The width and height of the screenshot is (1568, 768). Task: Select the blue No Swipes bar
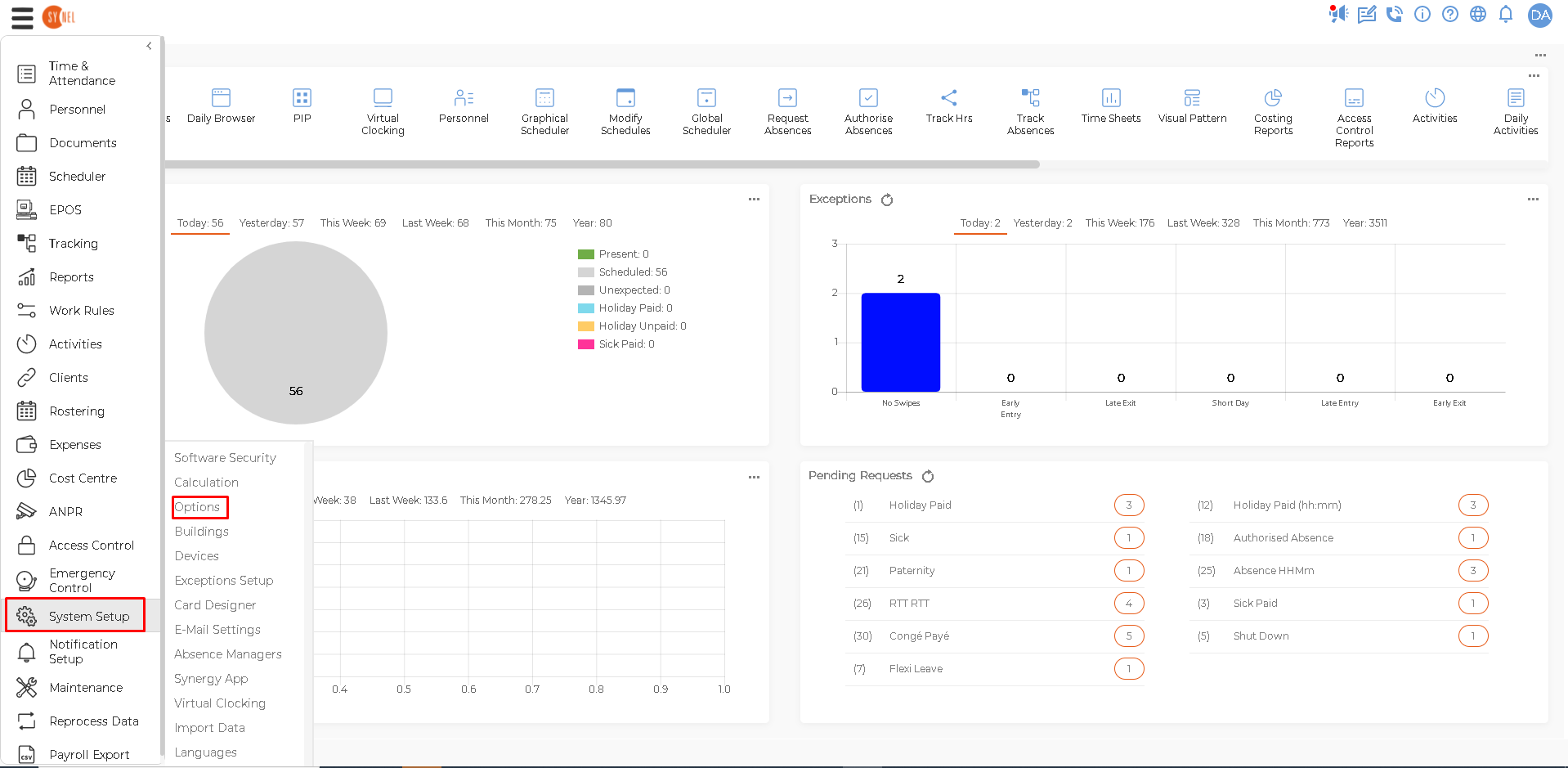point(901,342)
